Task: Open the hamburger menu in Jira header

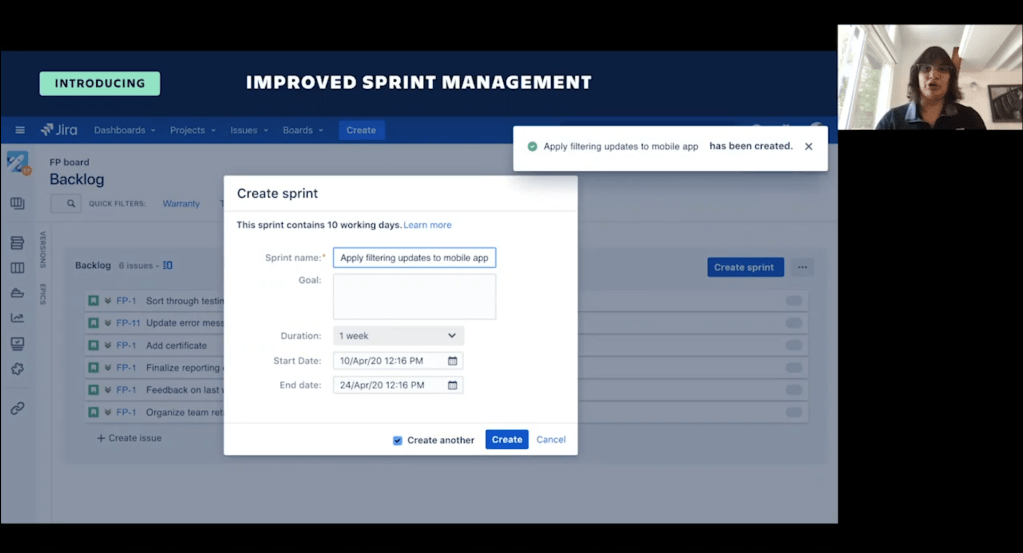Action: [x=19, y=130]
